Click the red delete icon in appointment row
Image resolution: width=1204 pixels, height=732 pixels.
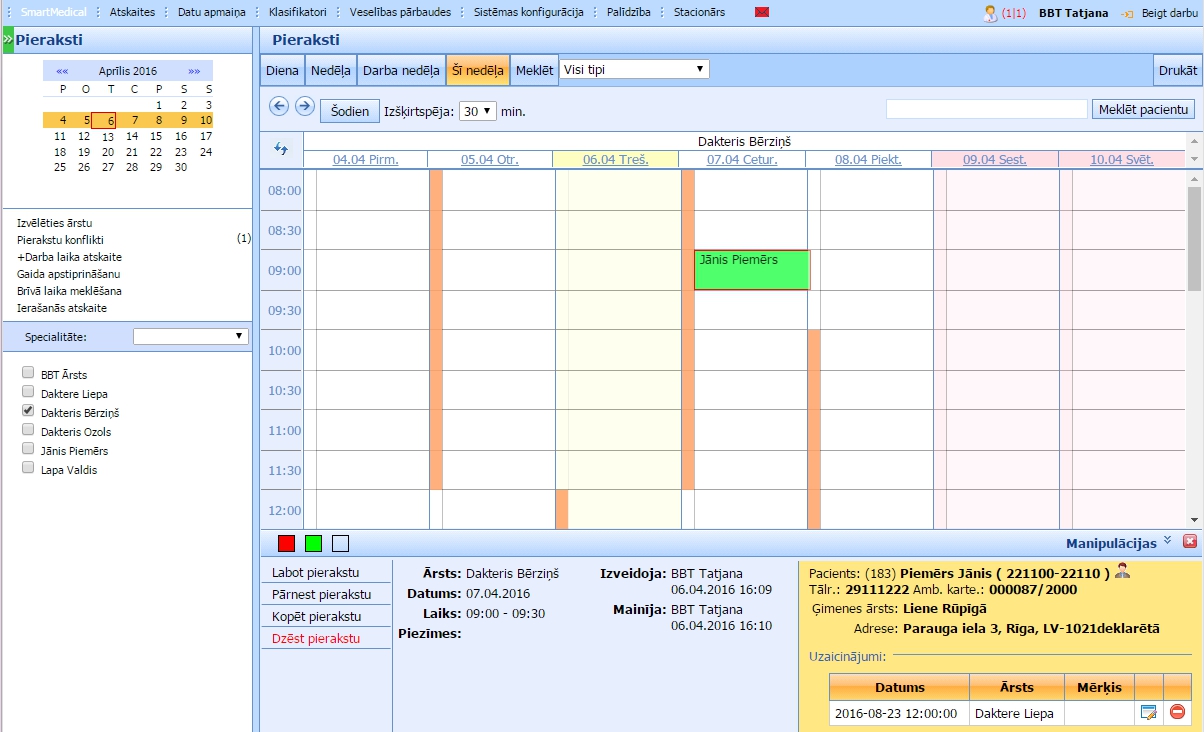(1177, 713)
